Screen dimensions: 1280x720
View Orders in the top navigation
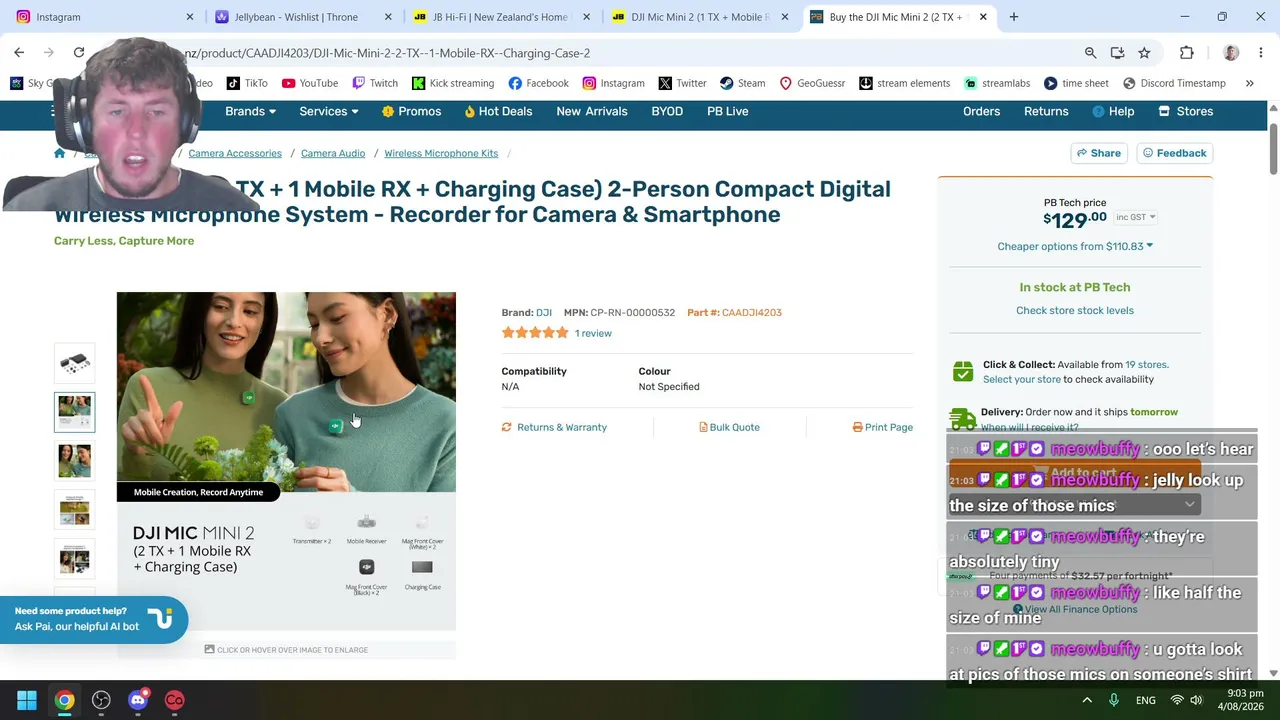click(x=981, y=111)
